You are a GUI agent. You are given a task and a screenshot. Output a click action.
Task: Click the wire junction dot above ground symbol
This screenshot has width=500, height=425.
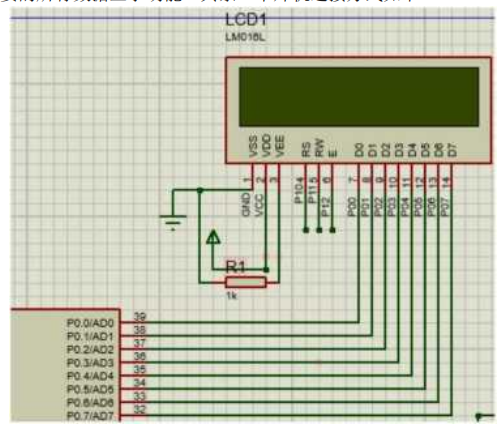point(200,190)
